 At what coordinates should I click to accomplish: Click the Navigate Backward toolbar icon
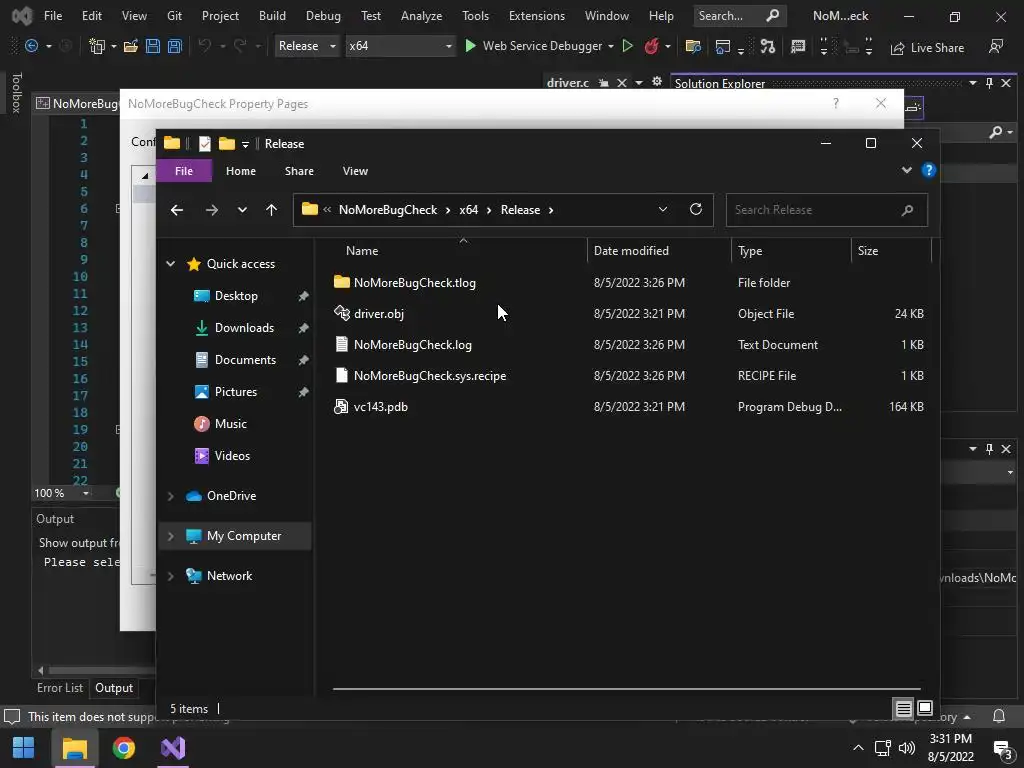tap(31, 46)
